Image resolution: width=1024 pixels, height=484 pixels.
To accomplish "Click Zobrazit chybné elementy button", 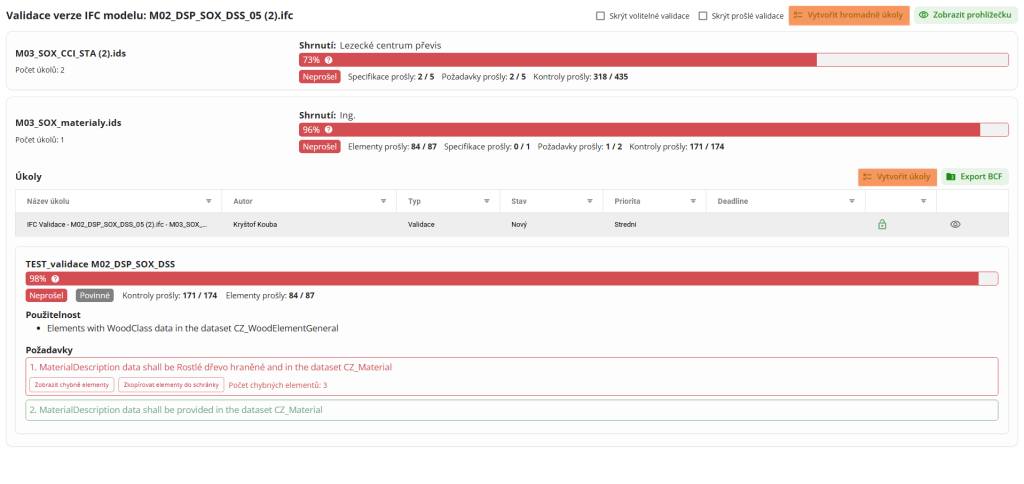I will [x=71, y=384].
